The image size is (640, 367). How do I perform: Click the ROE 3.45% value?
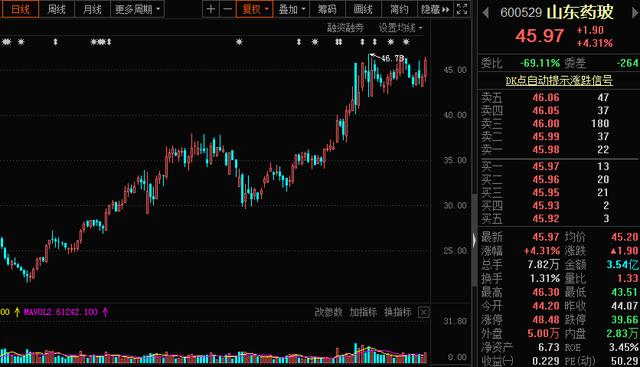[624, 347]
